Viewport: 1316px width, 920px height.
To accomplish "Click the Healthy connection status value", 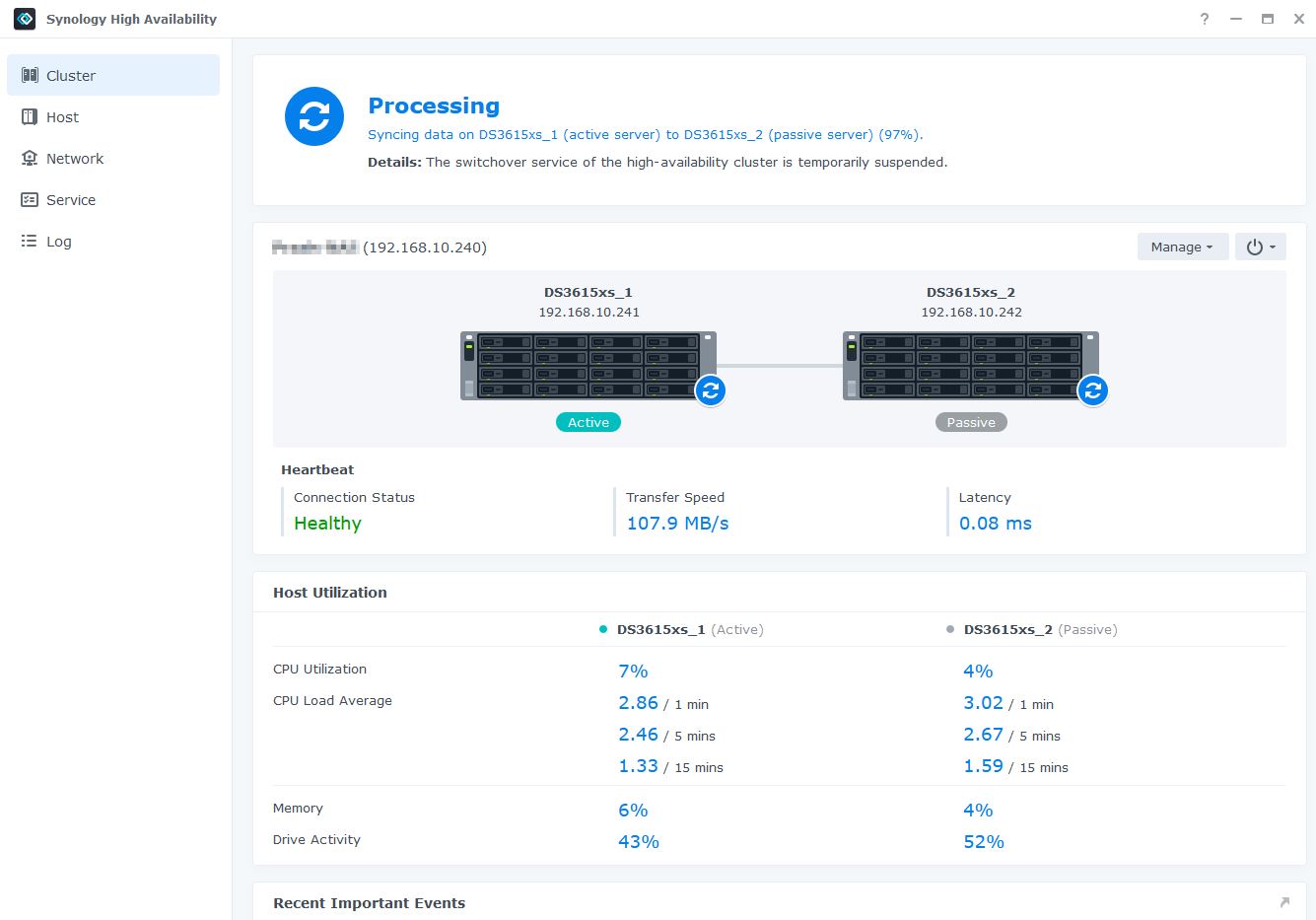I will pyautogui.click(x=327, y=524).
